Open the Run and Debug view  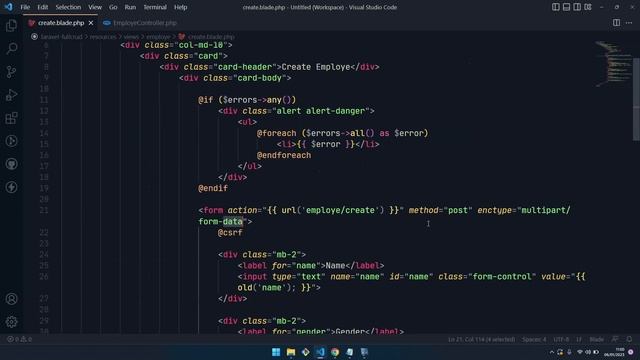[11, 95]
